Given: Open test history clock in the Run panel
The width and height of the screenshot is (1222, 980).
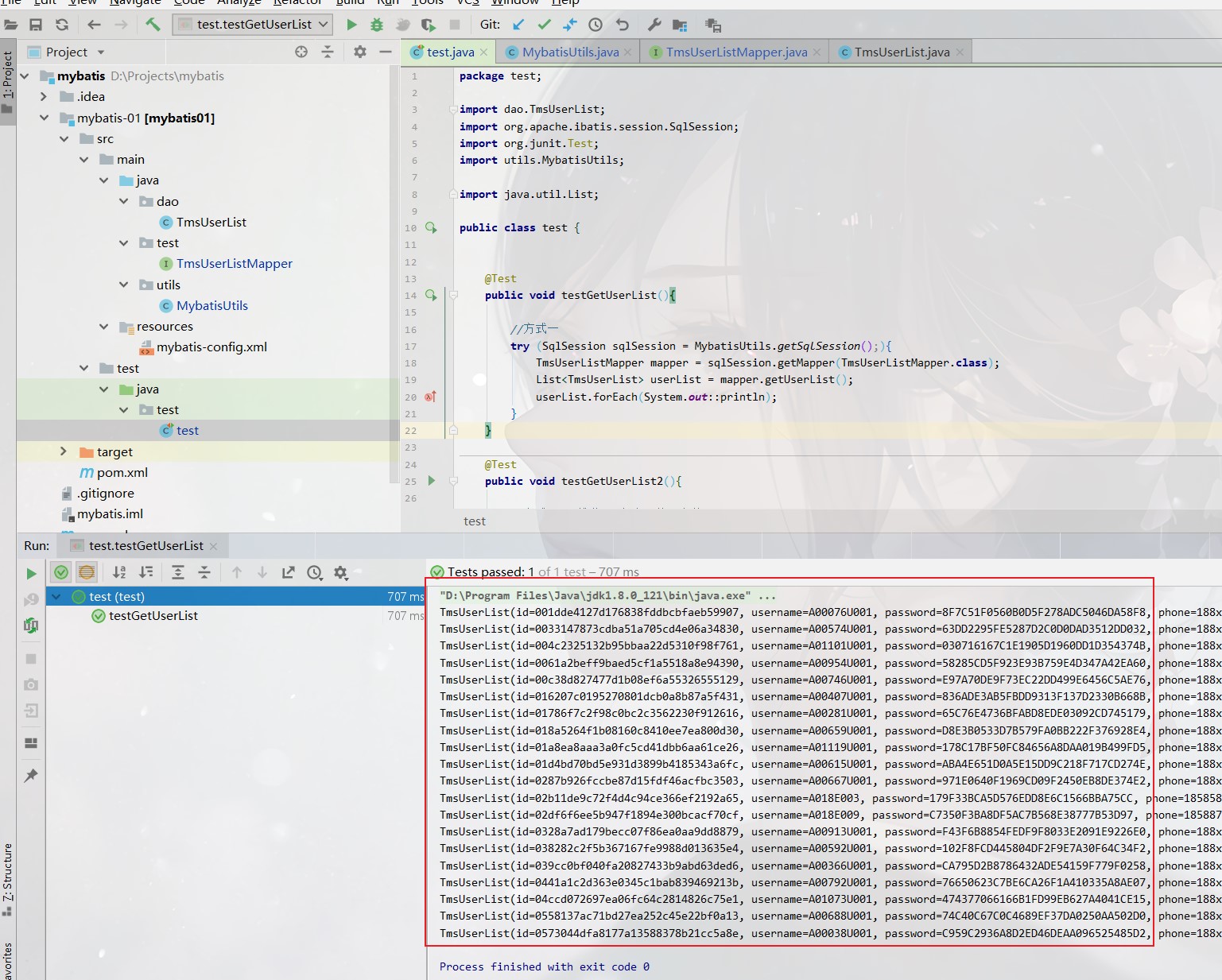Looking at the screenshot, I should pyautogui.click(x=315, y=572).
